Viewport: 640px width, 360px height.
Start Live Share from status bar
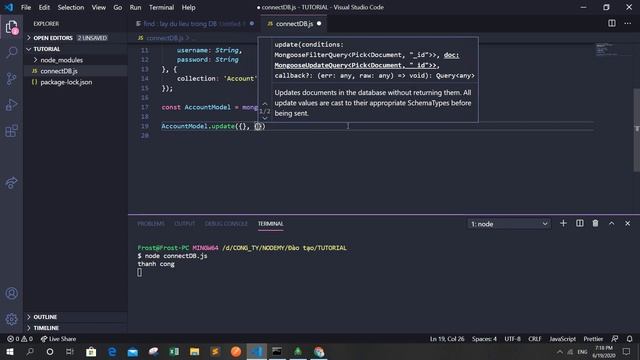click(58, 339)
